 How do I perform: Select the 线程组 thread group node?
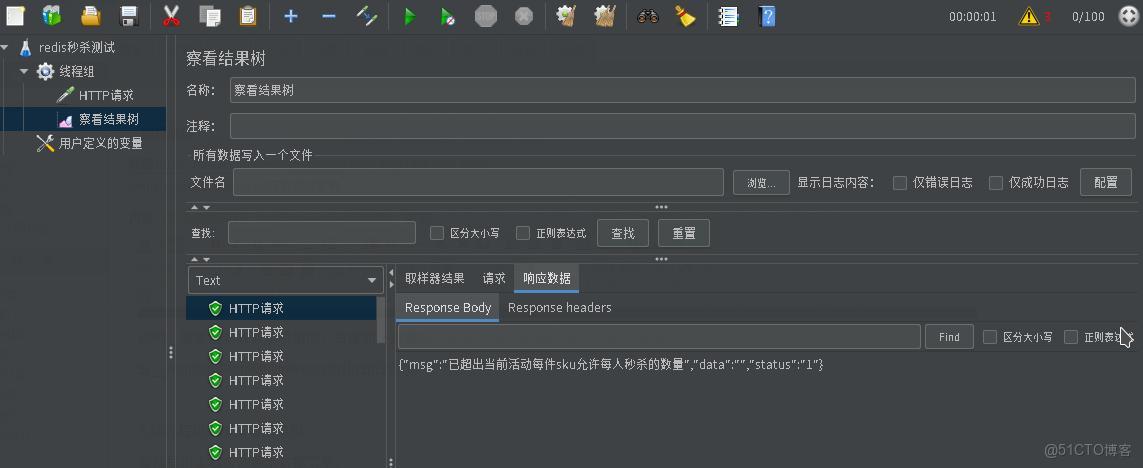[77, 71]
